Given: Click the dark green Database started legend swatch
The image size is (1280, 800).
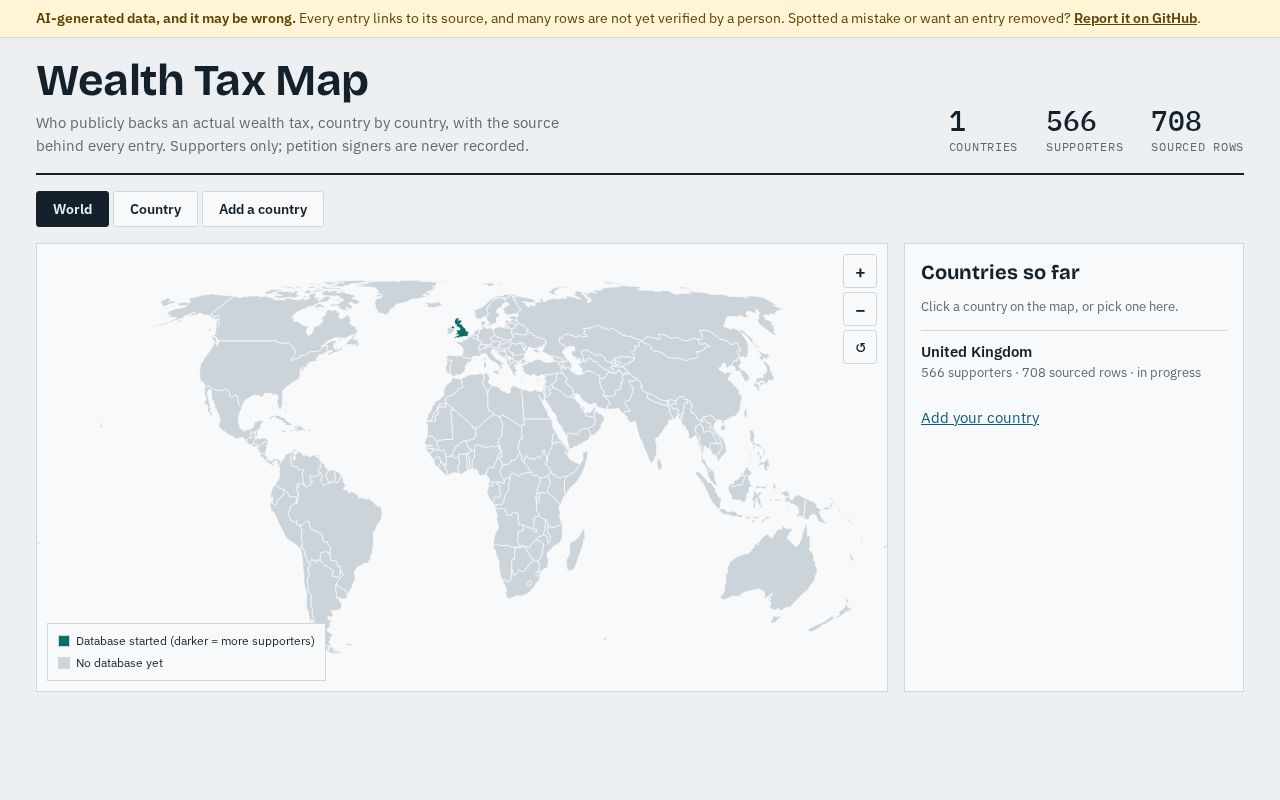Looking at the screenshot, I should 64,641.
